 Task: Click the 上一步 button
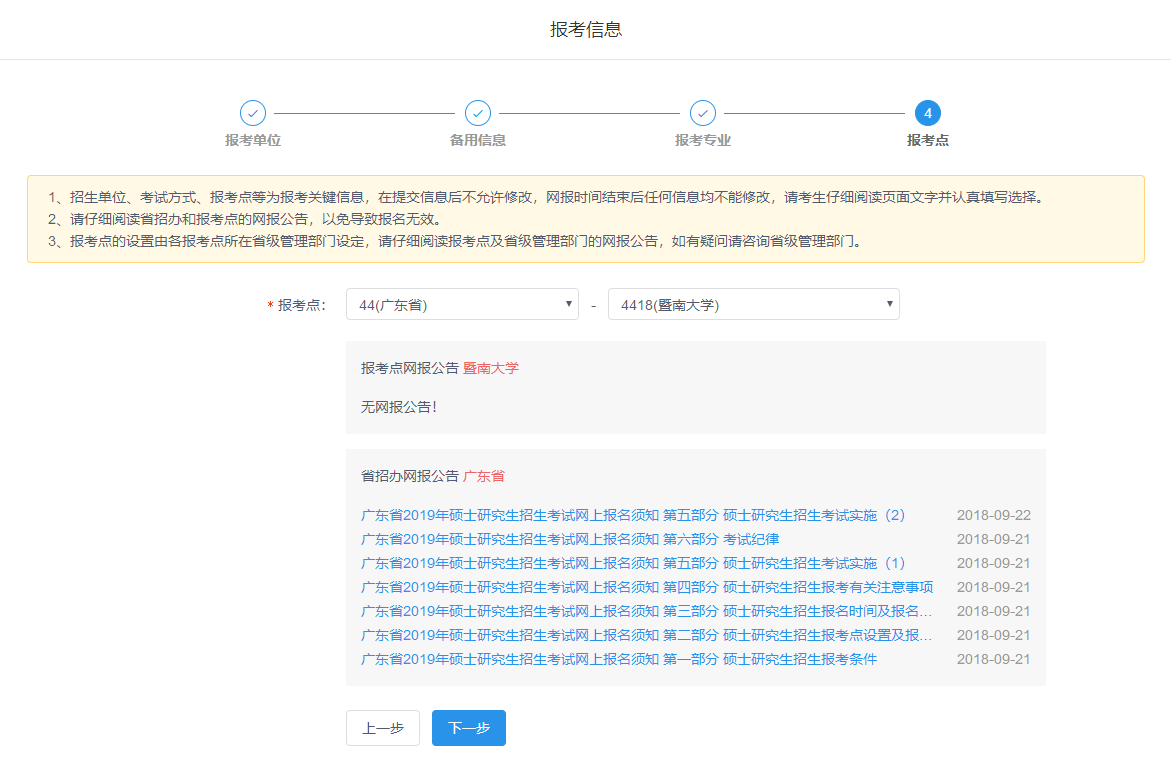pos(382,728)
